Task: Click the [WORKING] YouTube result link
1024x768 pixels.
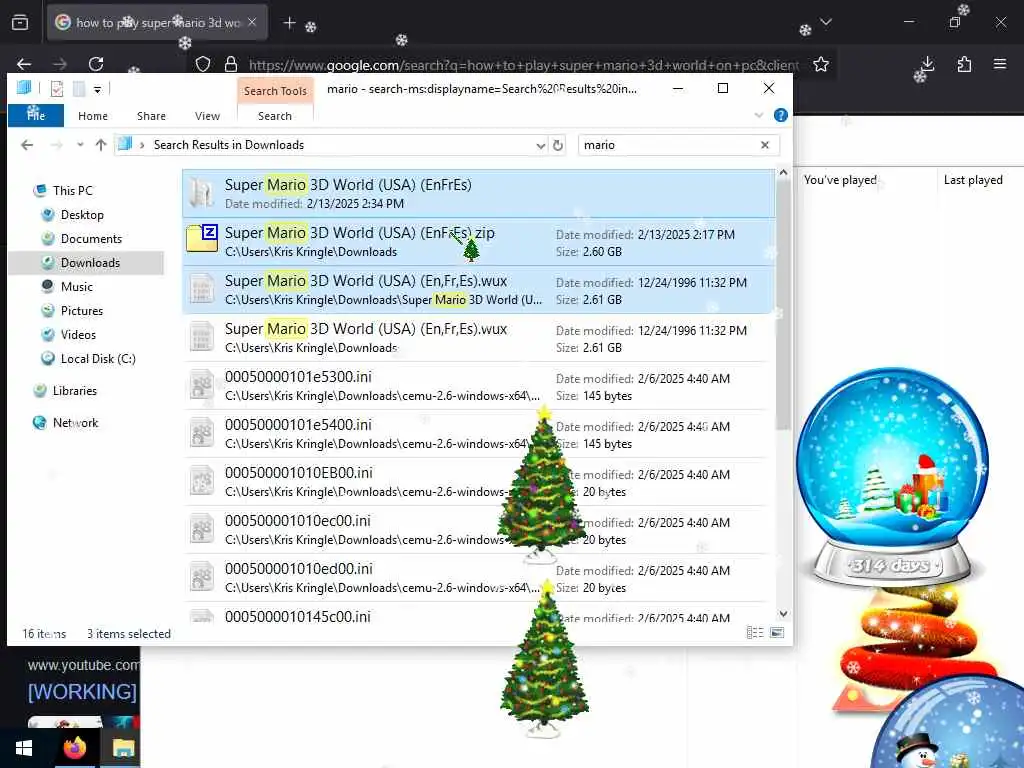Action: pos(82,692)
